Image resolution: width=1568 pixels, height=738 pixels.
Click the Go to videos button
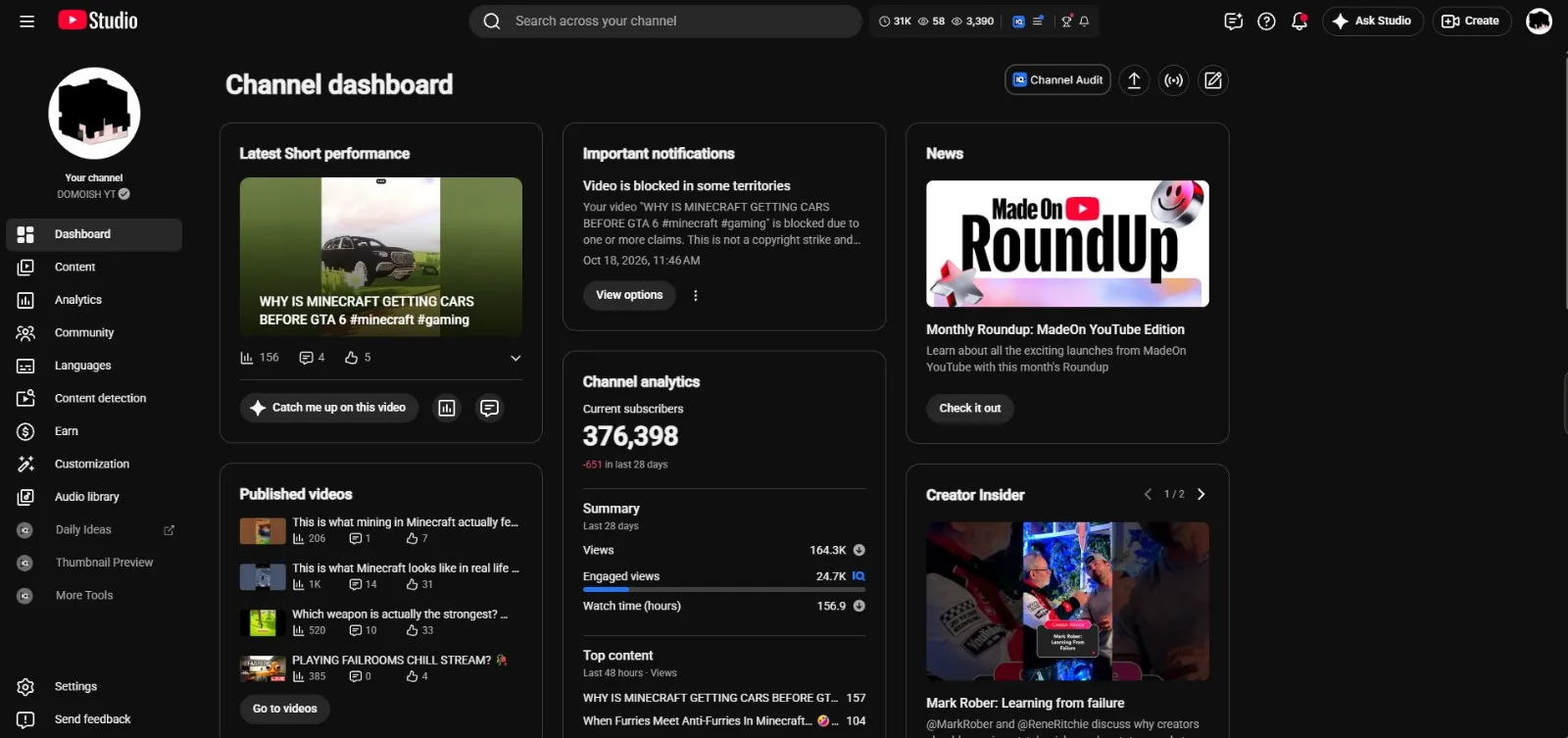[x=285, y=709]
